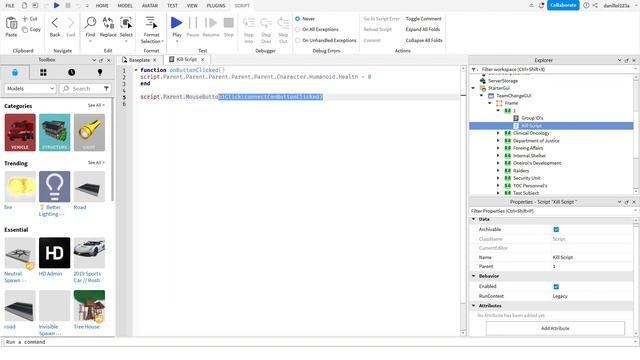Click the Add Attribute button

pyautogui.click(x=555, y=328)
